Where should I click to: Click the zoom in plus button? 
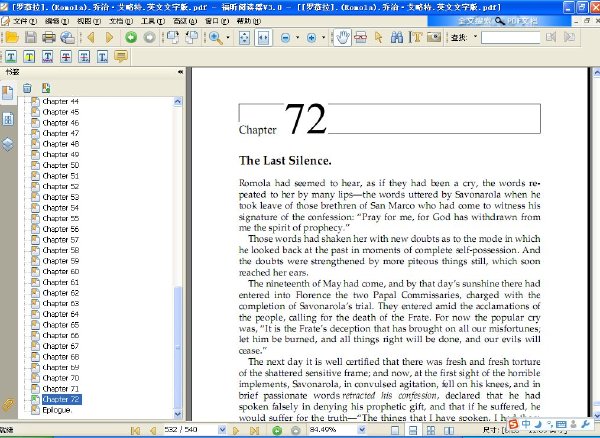point(311,37)
